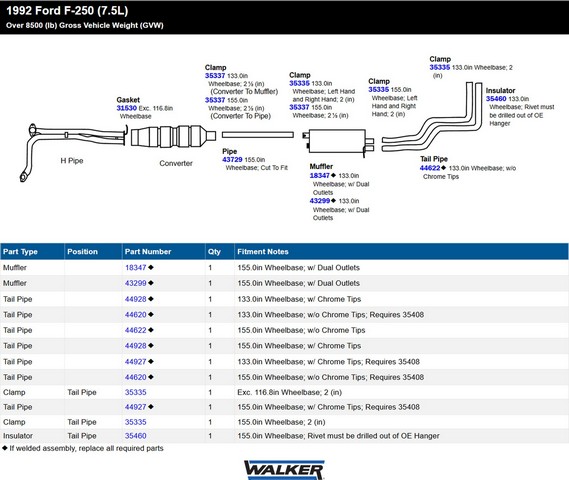
Task: Click the straight pipe section drawing
Action: coord(258,135)
